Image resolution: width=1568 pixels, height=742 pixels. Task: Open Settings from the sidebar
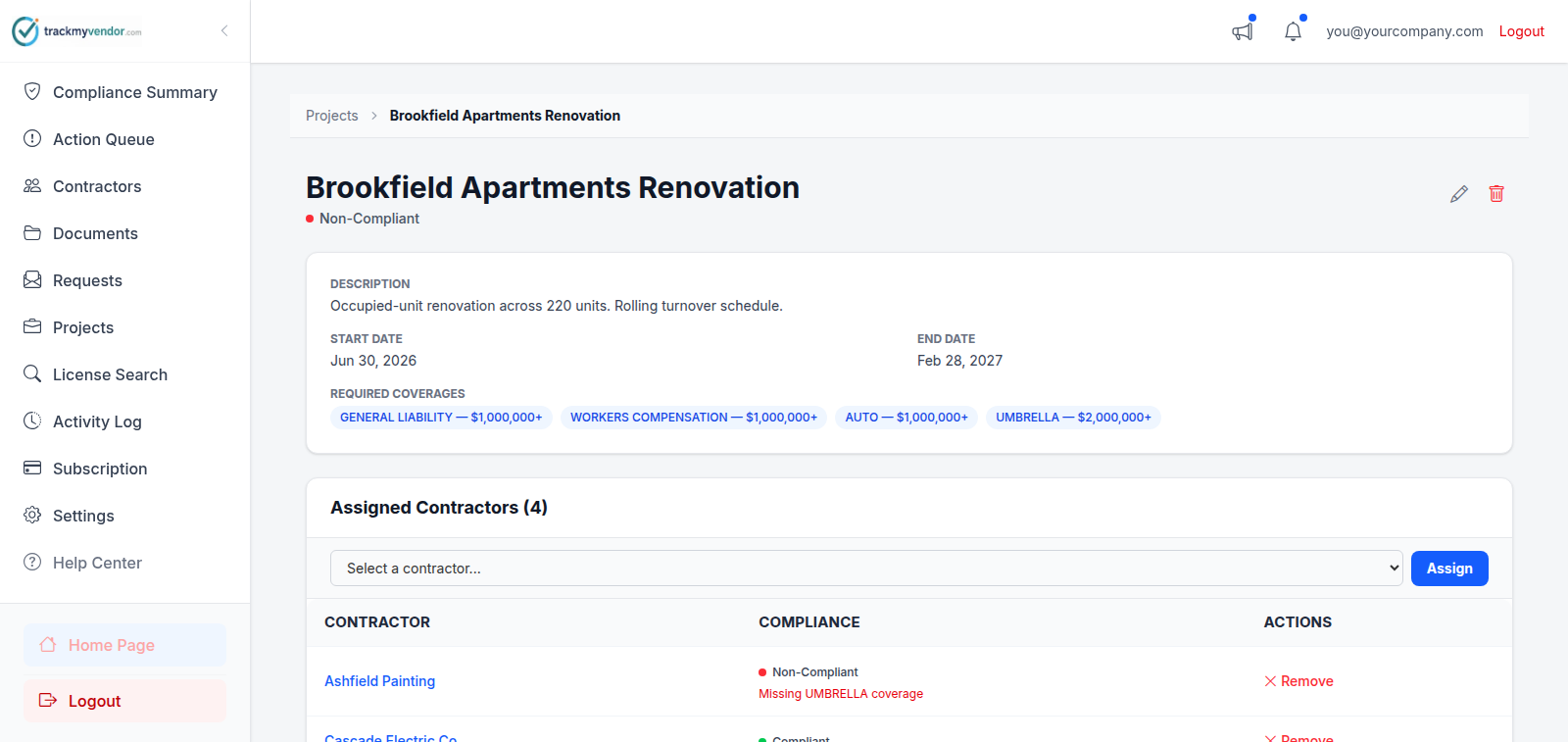pyautogui.click(x=83, y=516)
